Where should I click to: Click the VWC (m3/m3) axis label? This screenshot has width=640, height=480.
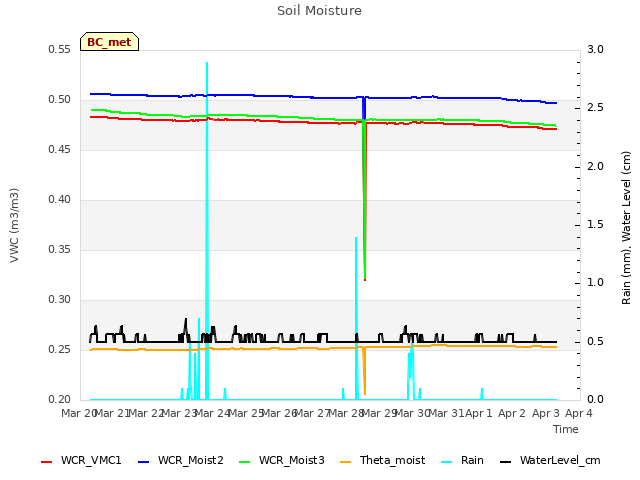tap(14, 225)
